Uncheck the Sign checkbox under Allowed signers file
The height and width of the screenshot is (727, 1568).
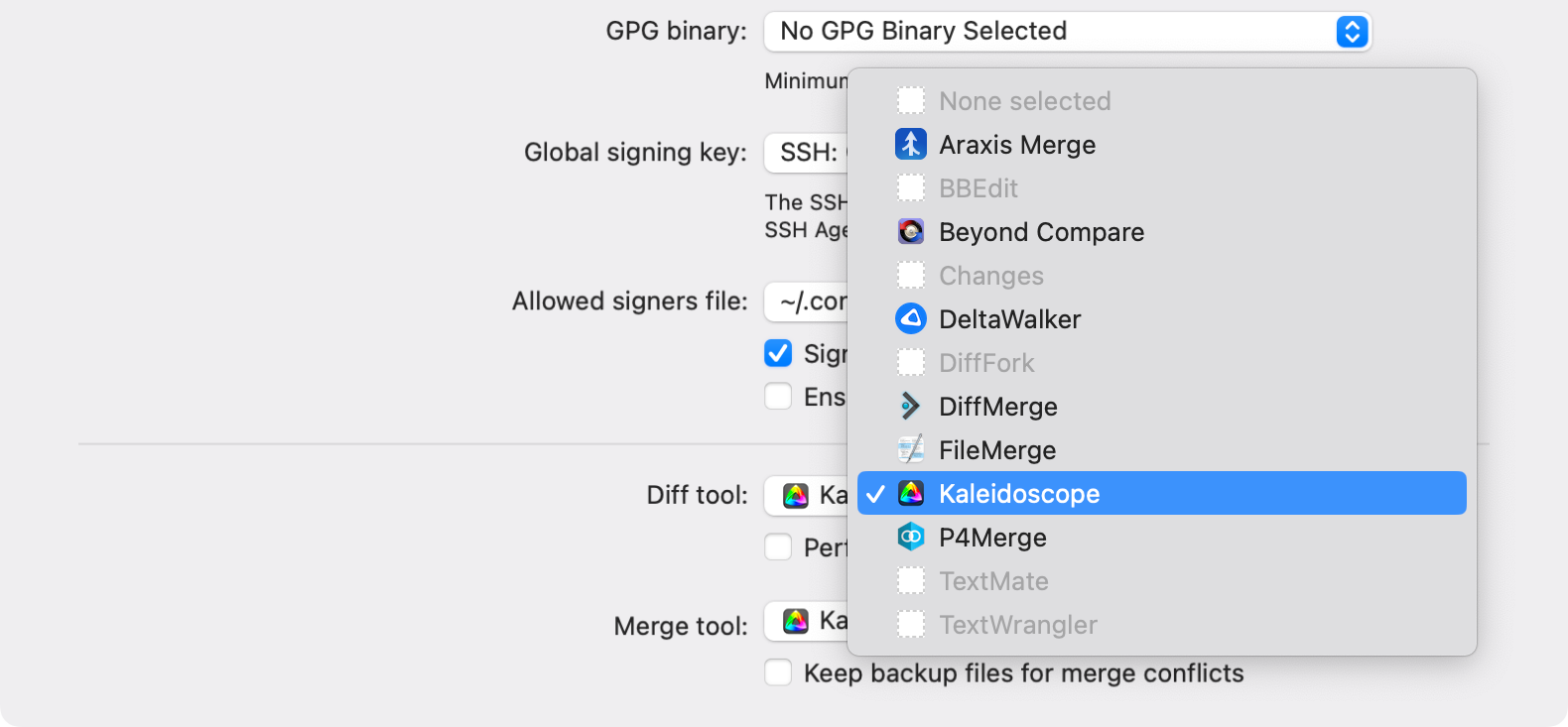778,352
